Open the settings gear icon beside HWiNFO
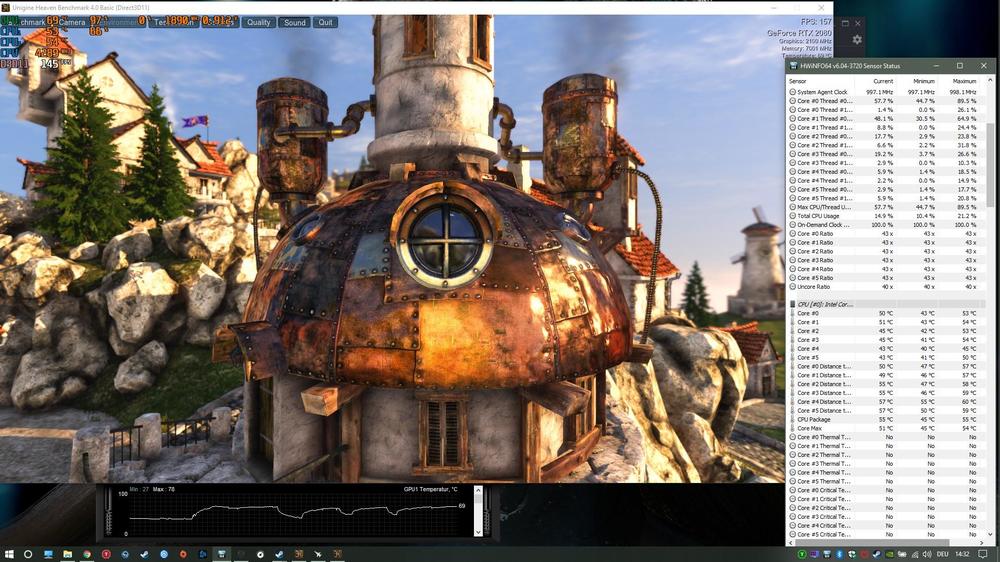Screen dimensions: 1000x562 pos(857,40)
